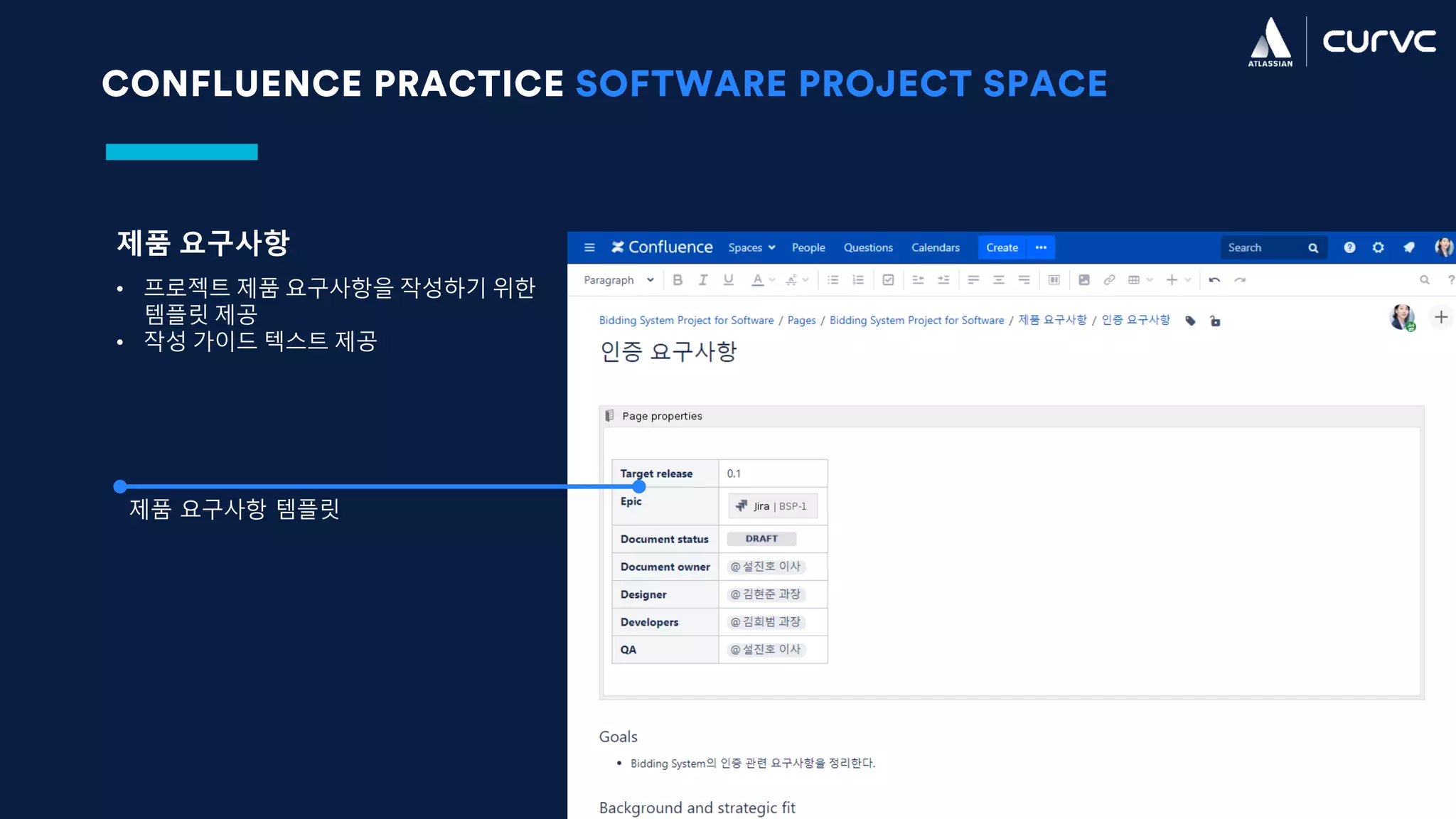
Task: Open text color dropdown arrow
Action: coord(772,280)
